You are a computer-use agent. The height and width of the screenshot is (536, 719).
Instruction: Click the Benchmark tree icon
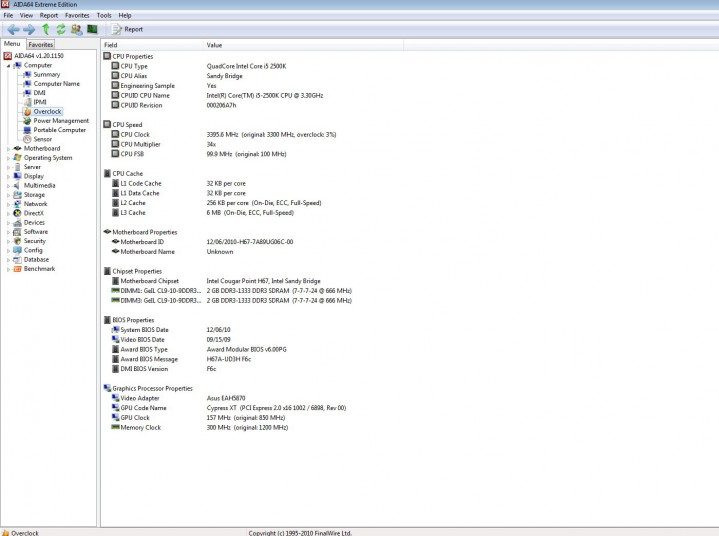17,269
